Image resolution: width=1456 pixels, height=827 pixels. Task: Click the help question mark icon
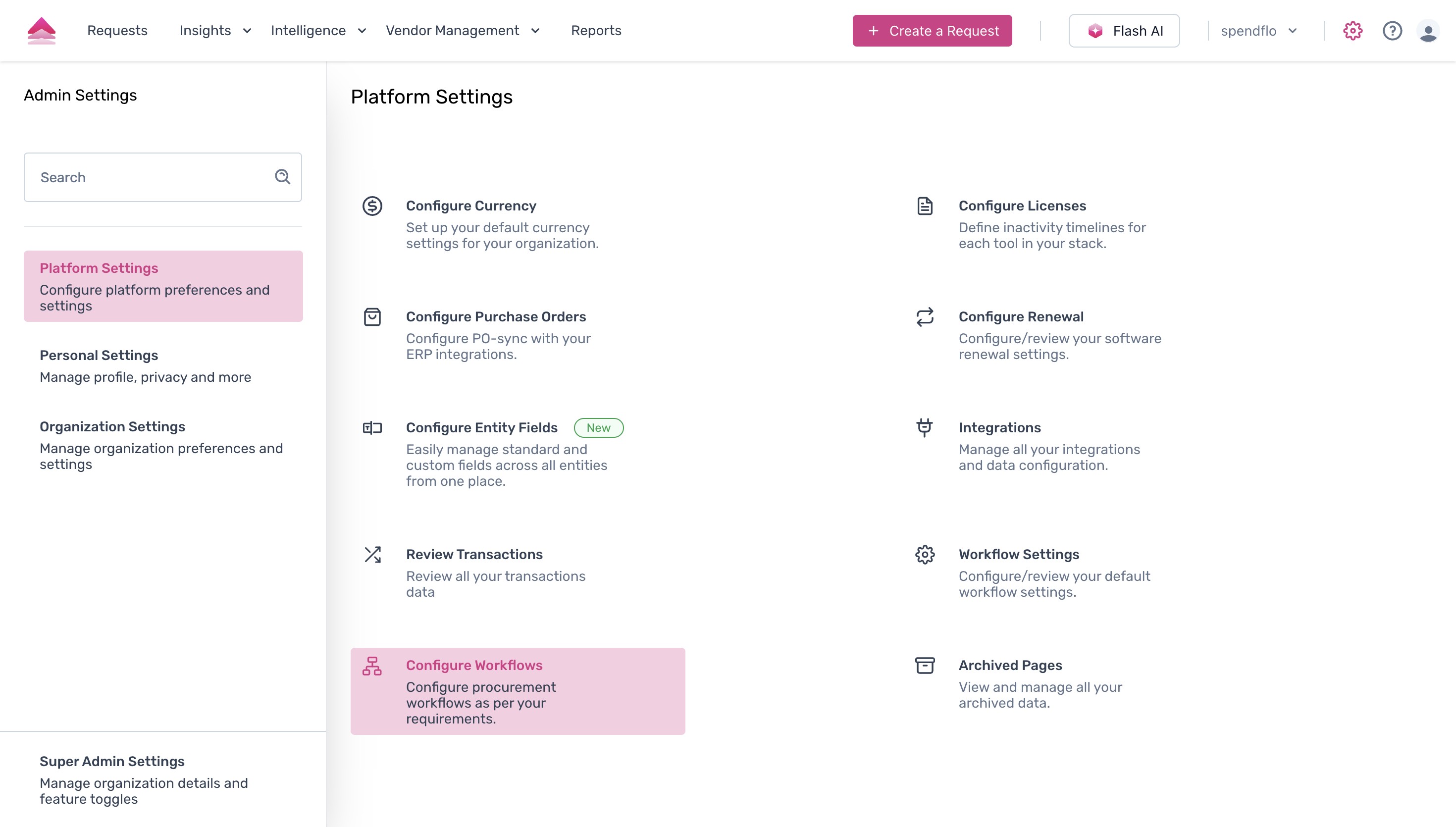point(1392,31)
